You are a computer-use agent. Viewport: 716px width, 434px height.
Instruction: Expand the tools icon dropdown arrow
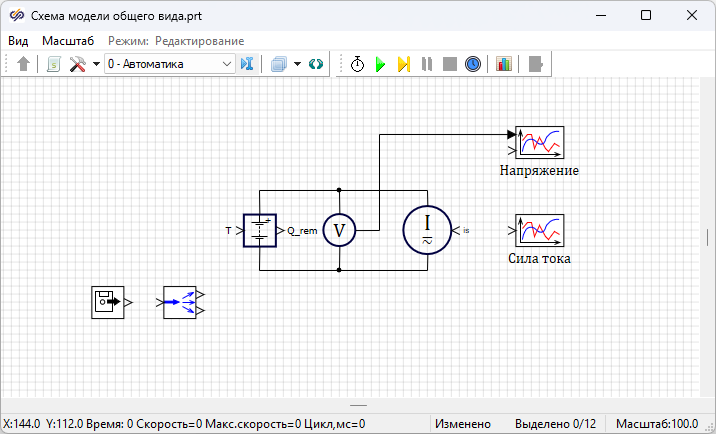coord(95,64)
